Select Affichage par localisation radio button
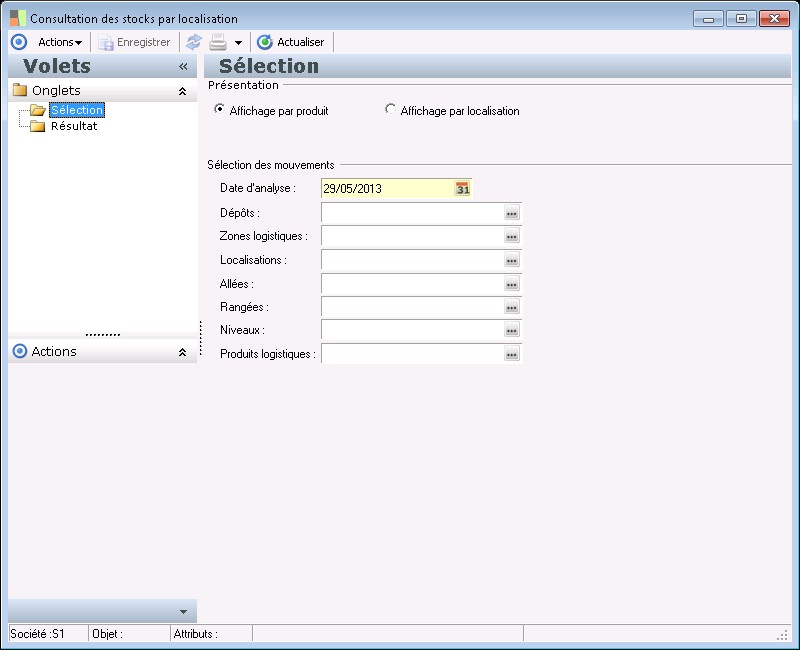Screen dimensions: 800x650 click(x=390, y=109)
